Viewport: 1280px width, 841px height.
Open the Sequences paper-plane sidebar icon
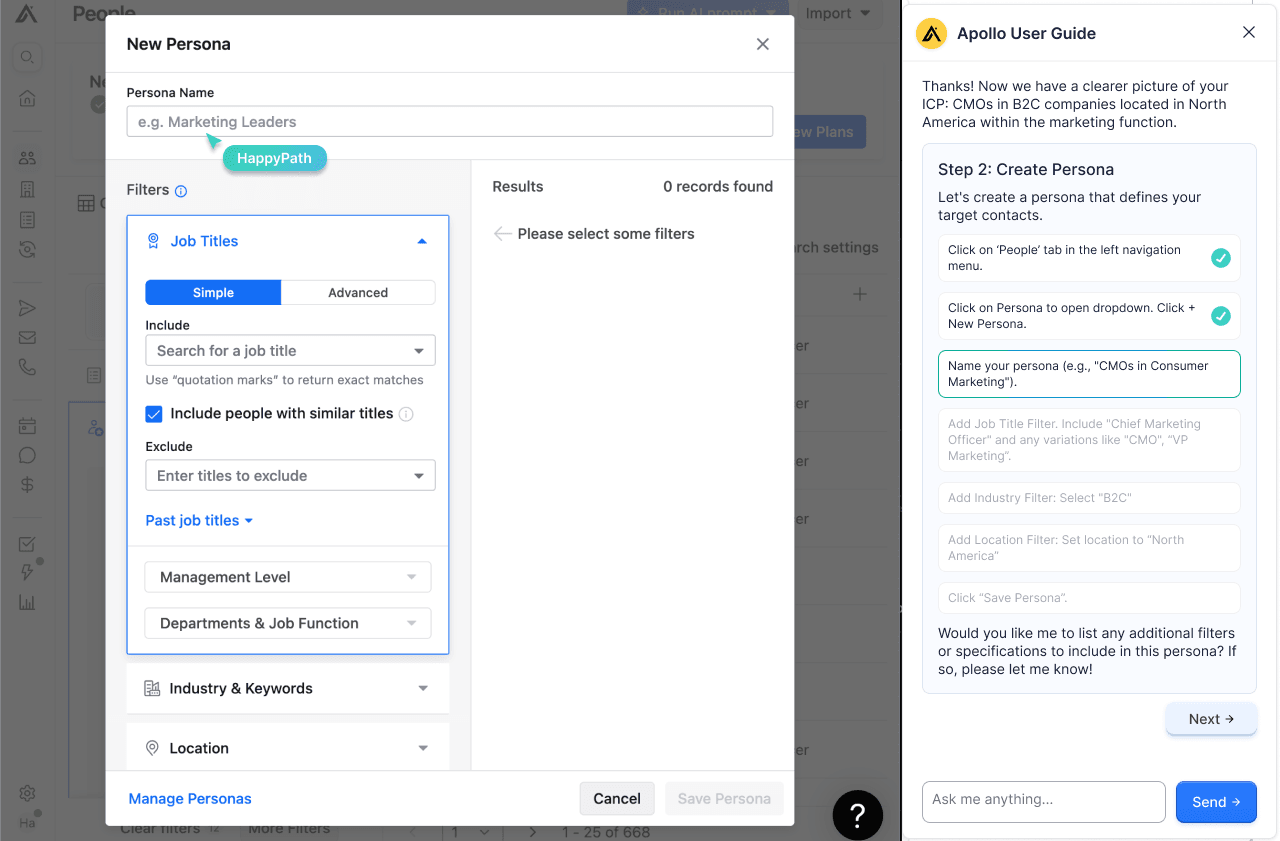(x=28, y=308)
